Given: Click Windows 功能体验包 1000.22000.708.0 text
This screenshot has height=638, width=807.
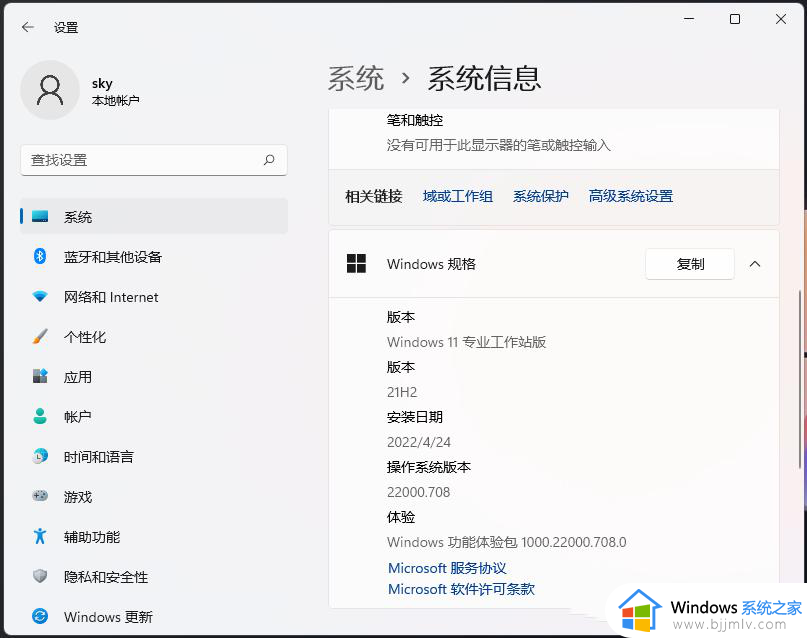Looking at the screenshot, I should click(x=506, y=542).
